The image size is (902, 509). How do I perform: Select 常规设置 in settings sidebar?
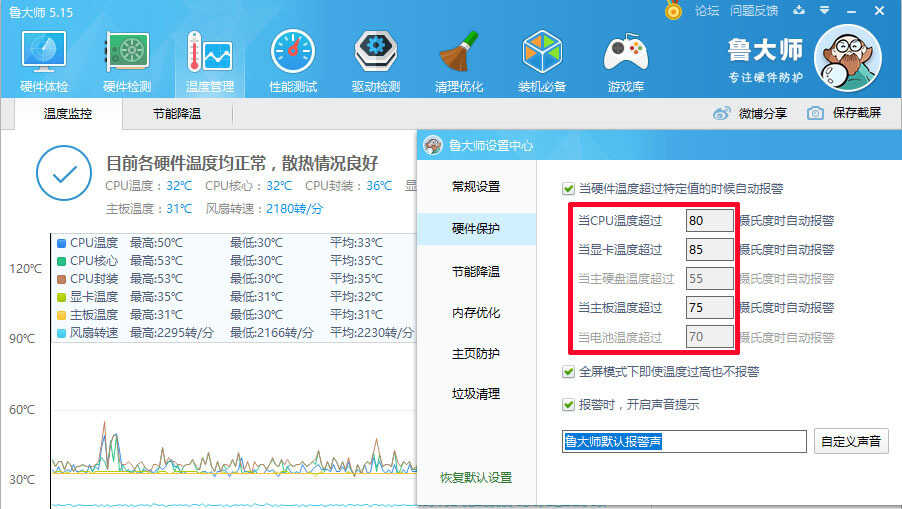[x=476, y=187]
